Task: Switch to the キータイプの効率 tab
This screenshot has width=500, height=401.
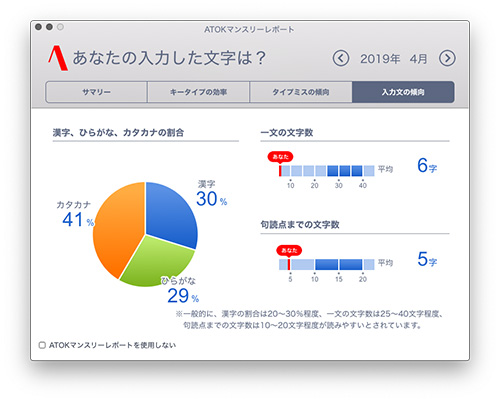Action: tap(198, 92)
